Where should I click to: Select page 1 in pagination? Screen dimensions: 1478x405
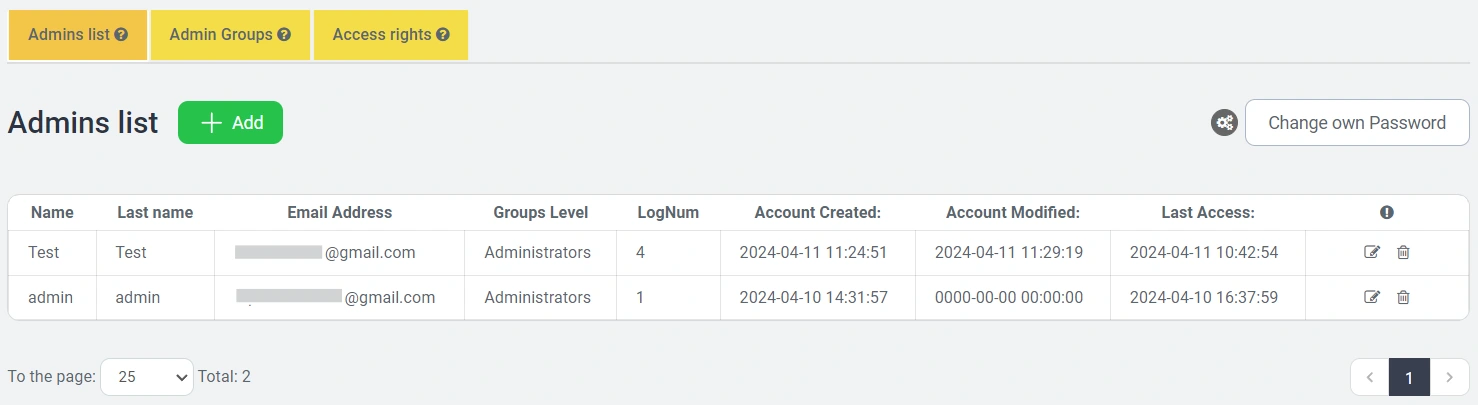click(x=1409, y=378)
